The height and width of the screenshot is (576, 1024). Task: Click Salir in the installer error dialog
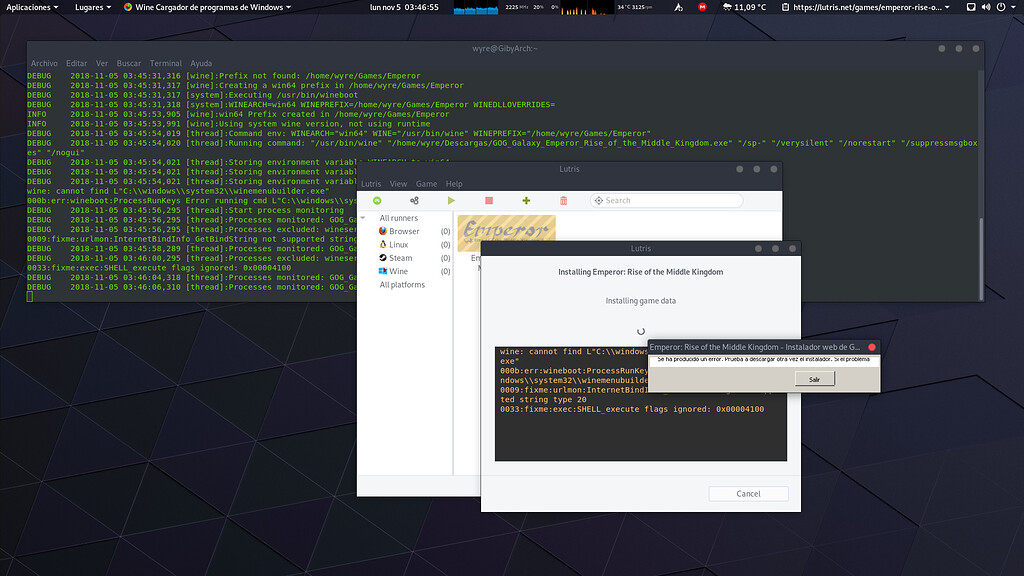tap(814, 379)
